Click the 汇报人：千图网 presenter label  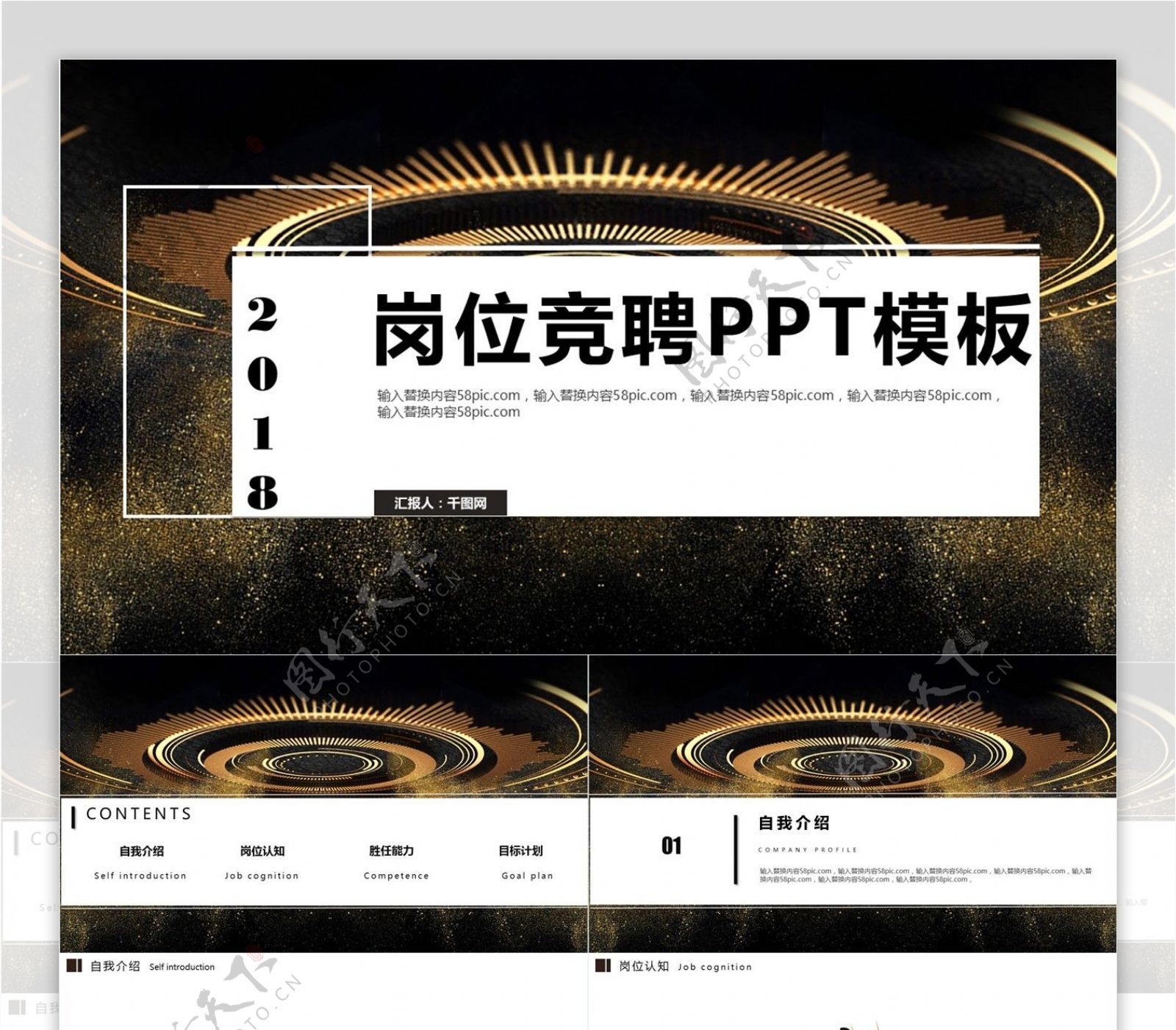[x=440, y=503]
